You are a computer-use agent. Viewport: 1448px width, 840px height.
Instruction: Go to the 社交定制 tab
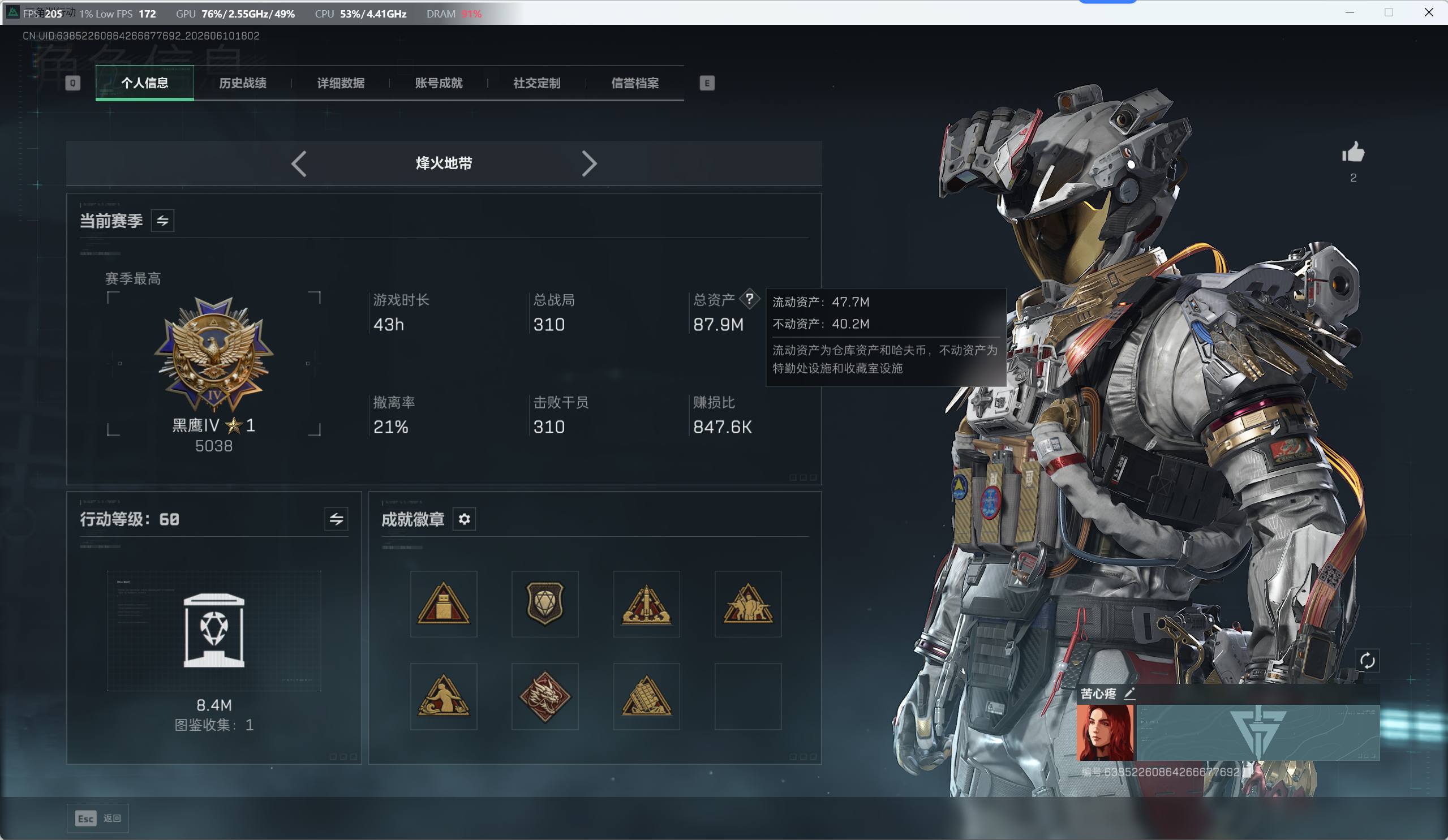pyautogui.click(x=536, y=83)
